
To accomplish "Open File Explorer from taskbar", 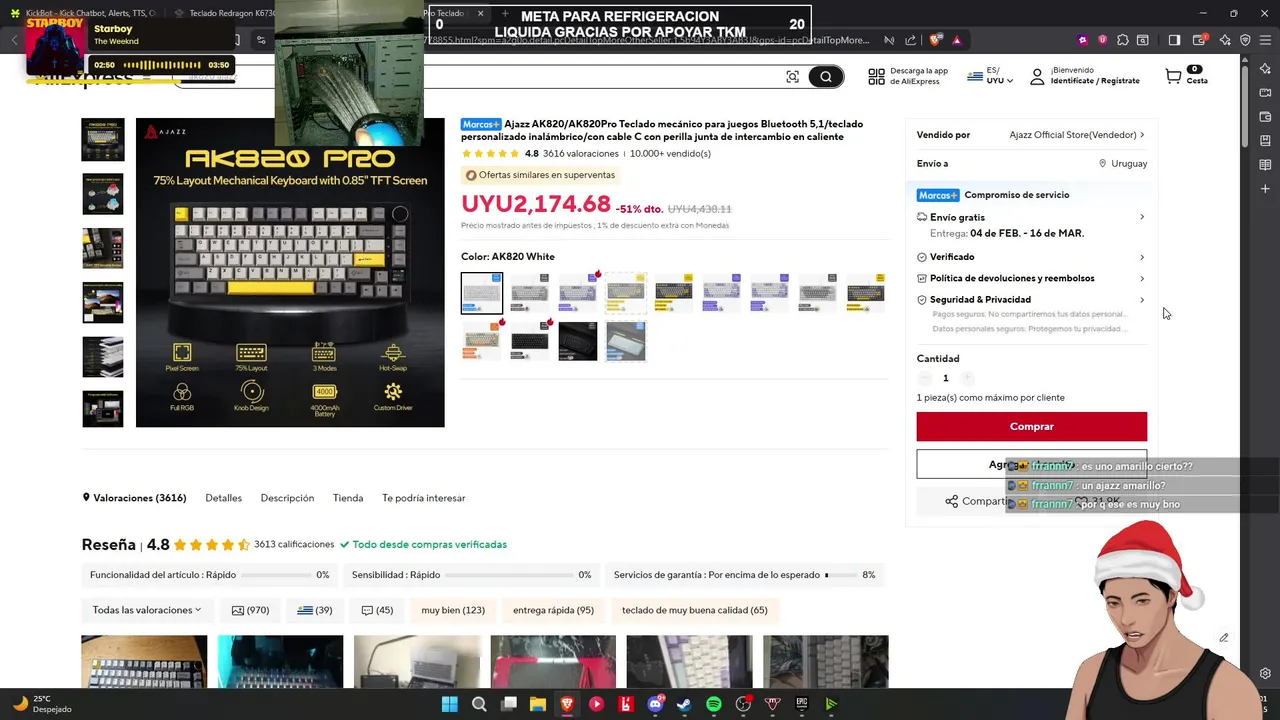I will [538, 704].
